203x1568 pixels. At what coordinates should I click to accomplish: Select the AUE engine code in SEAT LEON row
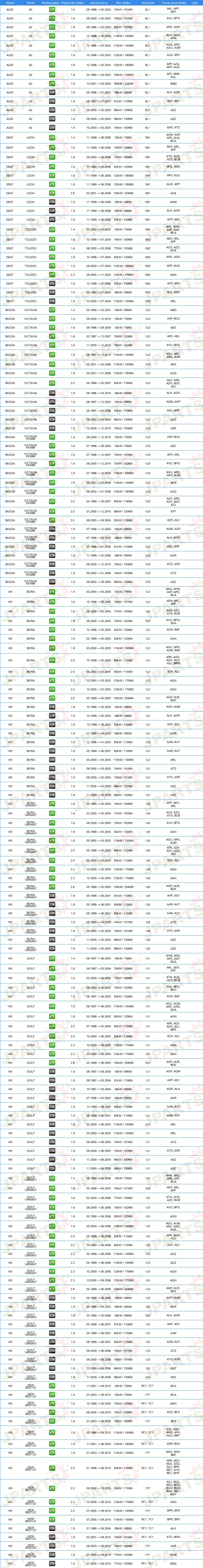[x=173, y=193]
